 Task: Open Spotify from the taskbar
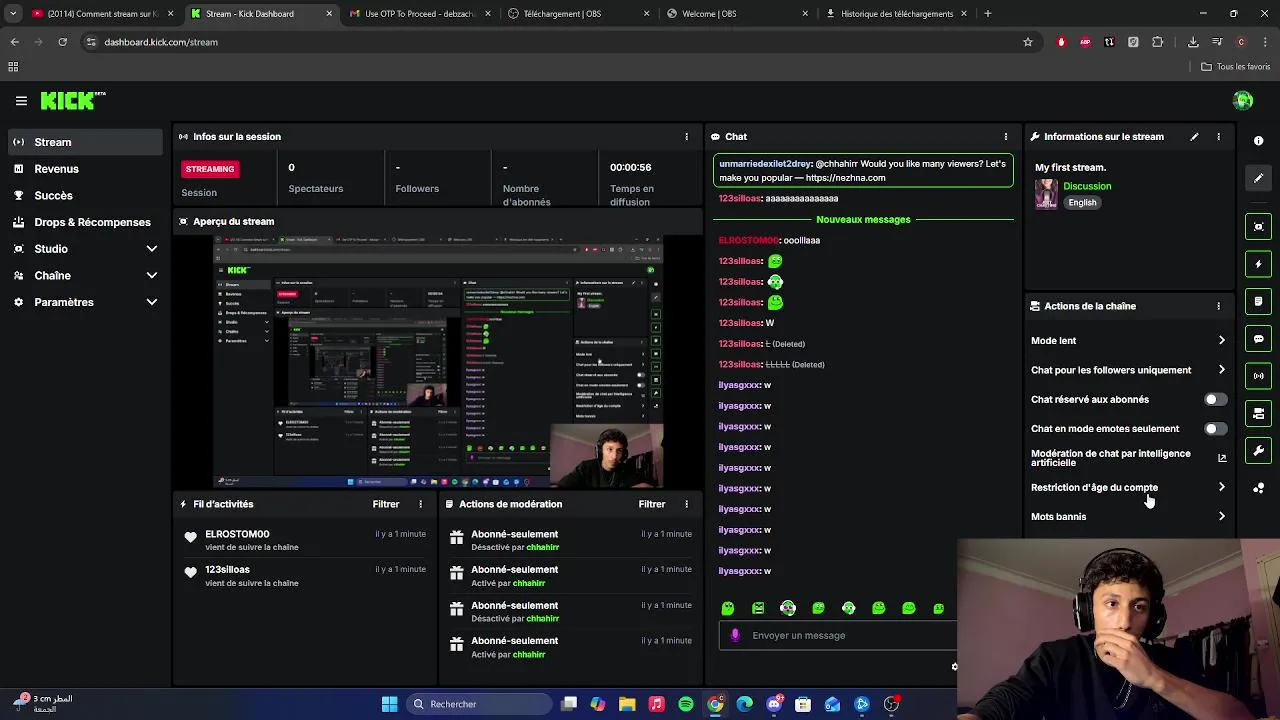coord(686,704)
